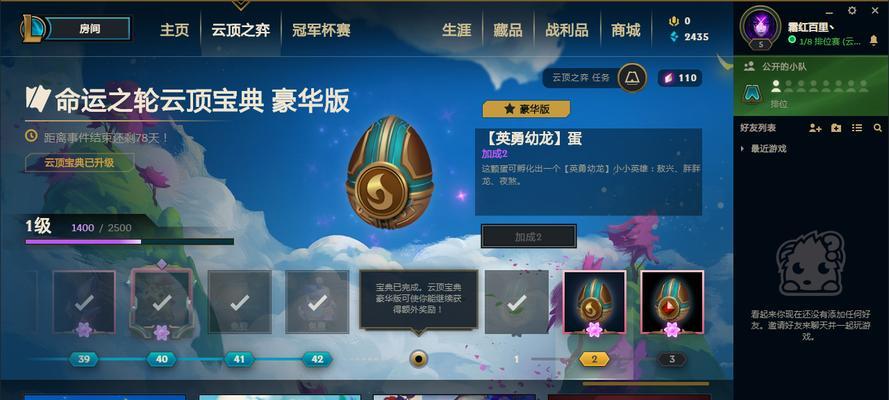Click the pass experience progress bar
The image size is (889, 400).
(129, 242)
